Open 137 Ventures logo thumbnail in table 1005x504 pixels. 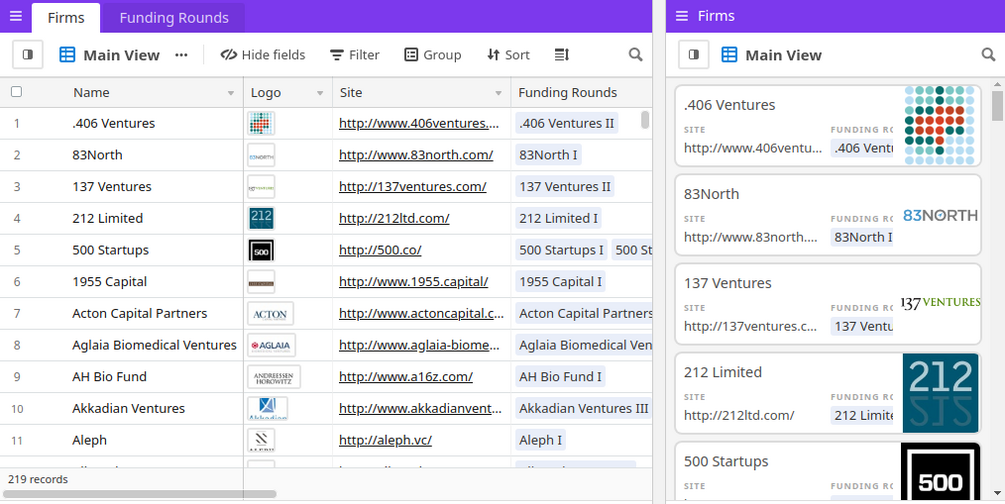[x=261, y=187]
